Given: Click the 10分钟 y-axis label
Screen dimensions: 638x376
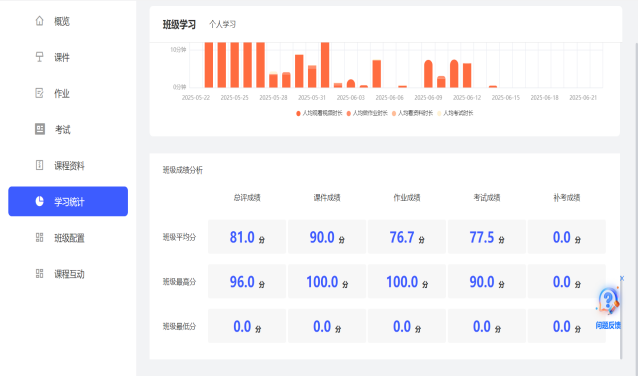Looking at the screenshot, I should coord(178,50).
